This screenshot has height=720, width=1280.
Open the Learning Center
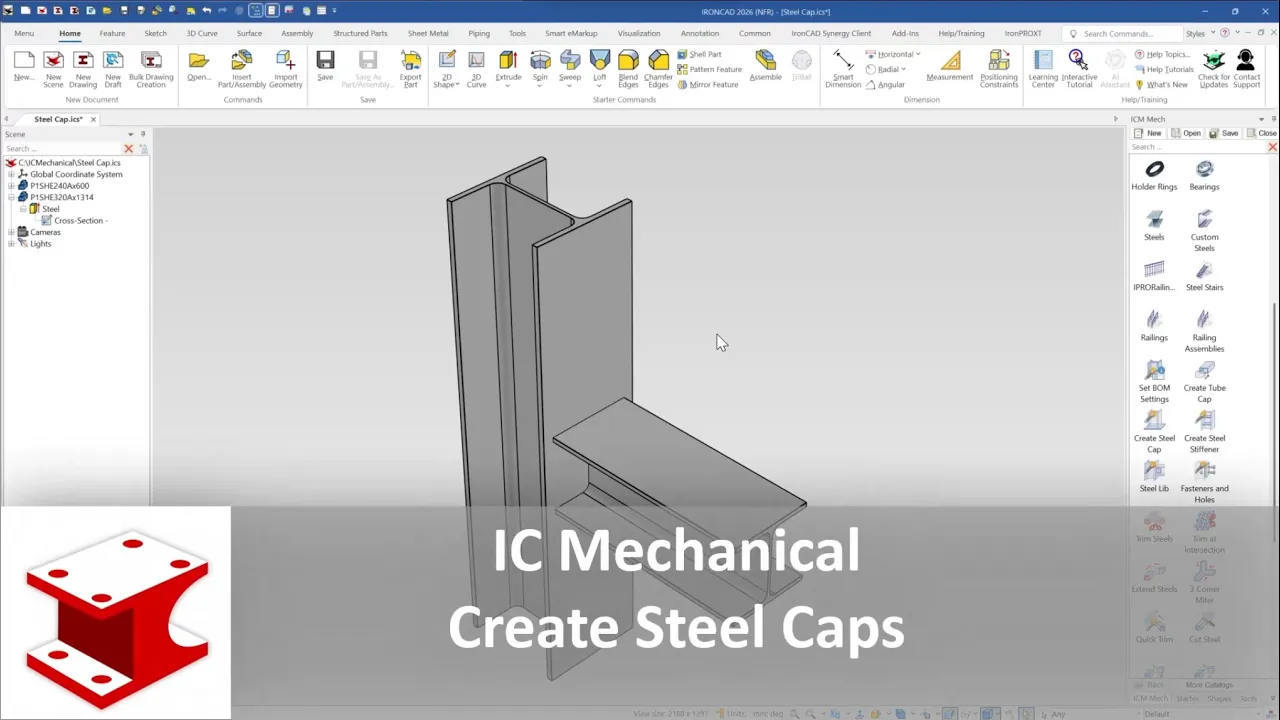tap(1043, 68)
